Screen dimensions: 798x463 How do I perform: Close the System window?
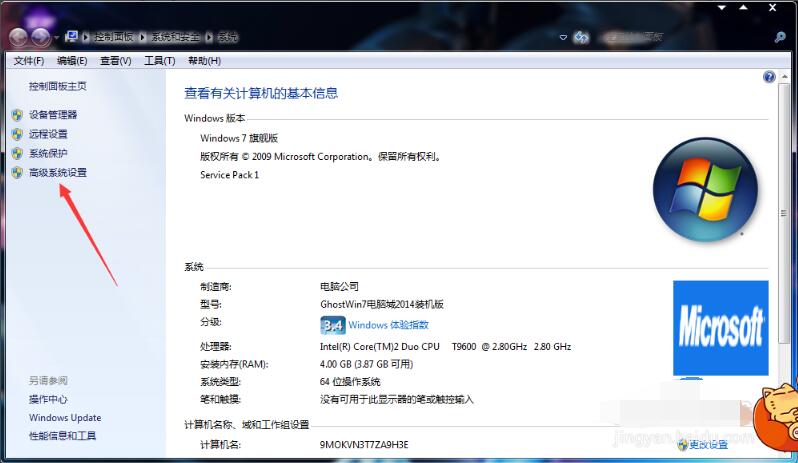click(773, 8)
